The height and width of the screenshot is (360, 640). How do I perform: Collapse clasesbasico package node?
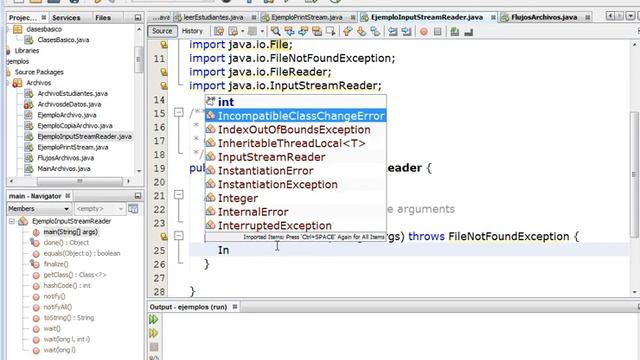[x=8, y=29]
